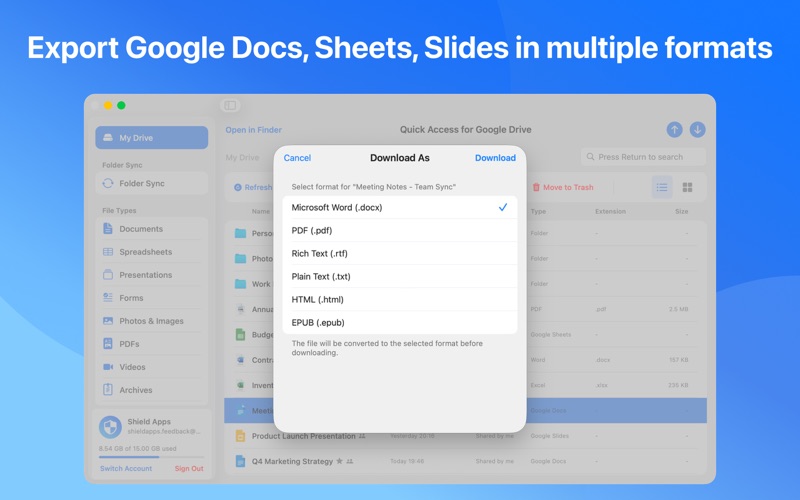Screen dimensions: 800x500
Task: Sort by Size column header
Action: pos(682,211)
